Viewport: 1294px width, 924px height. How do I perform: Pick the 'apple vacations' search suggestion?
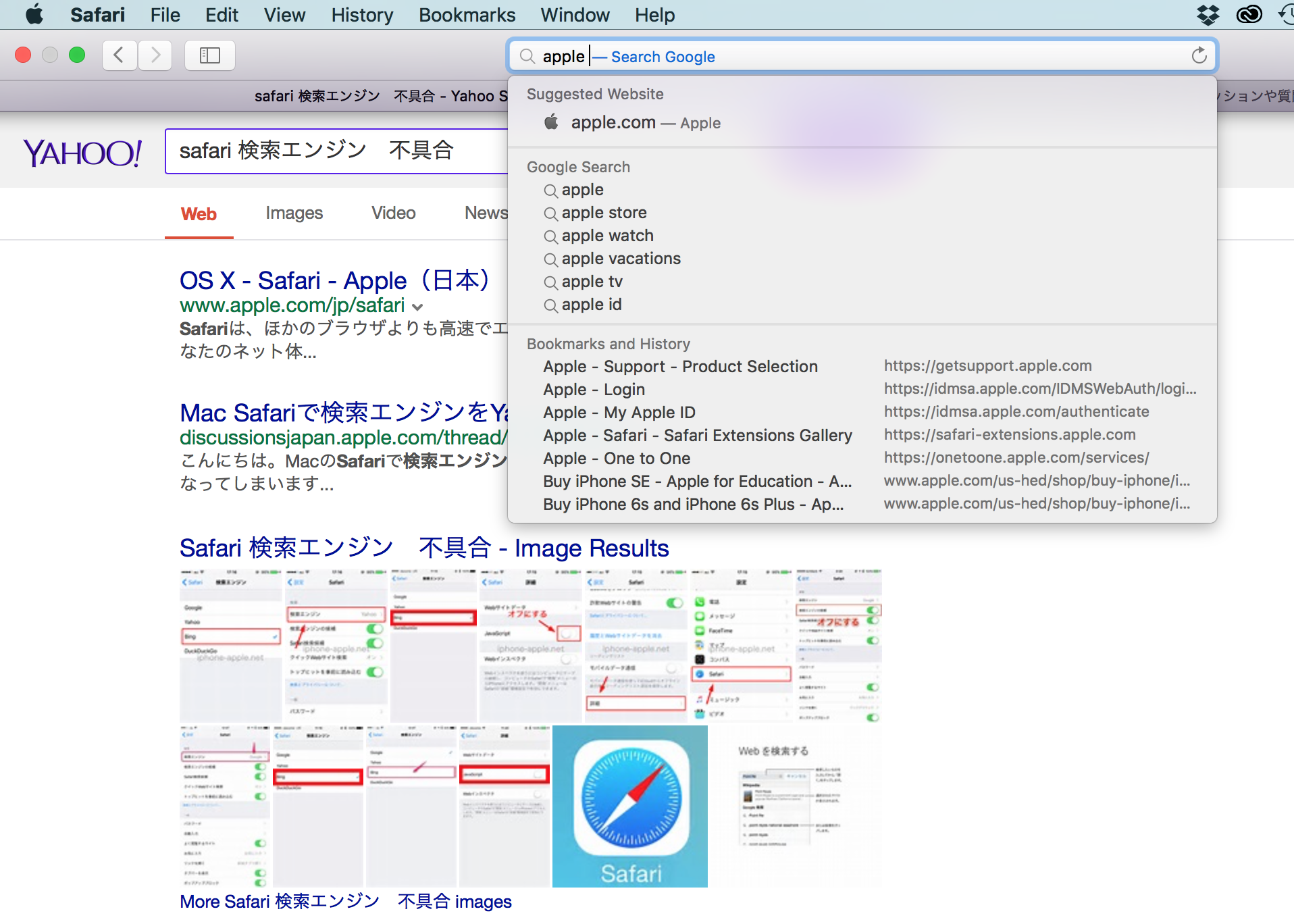click(x=621, y=259)
